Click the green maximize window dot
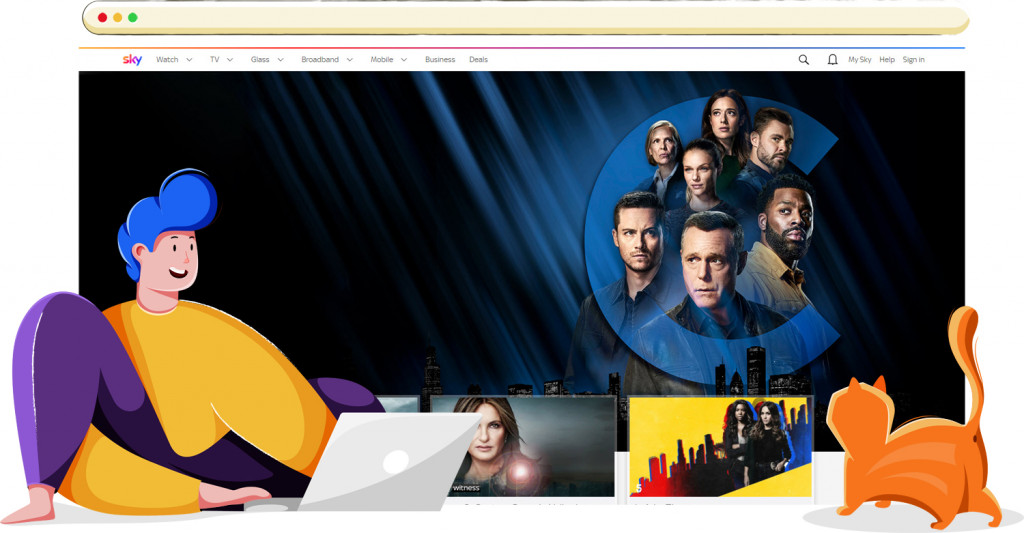 pos(133,18)
